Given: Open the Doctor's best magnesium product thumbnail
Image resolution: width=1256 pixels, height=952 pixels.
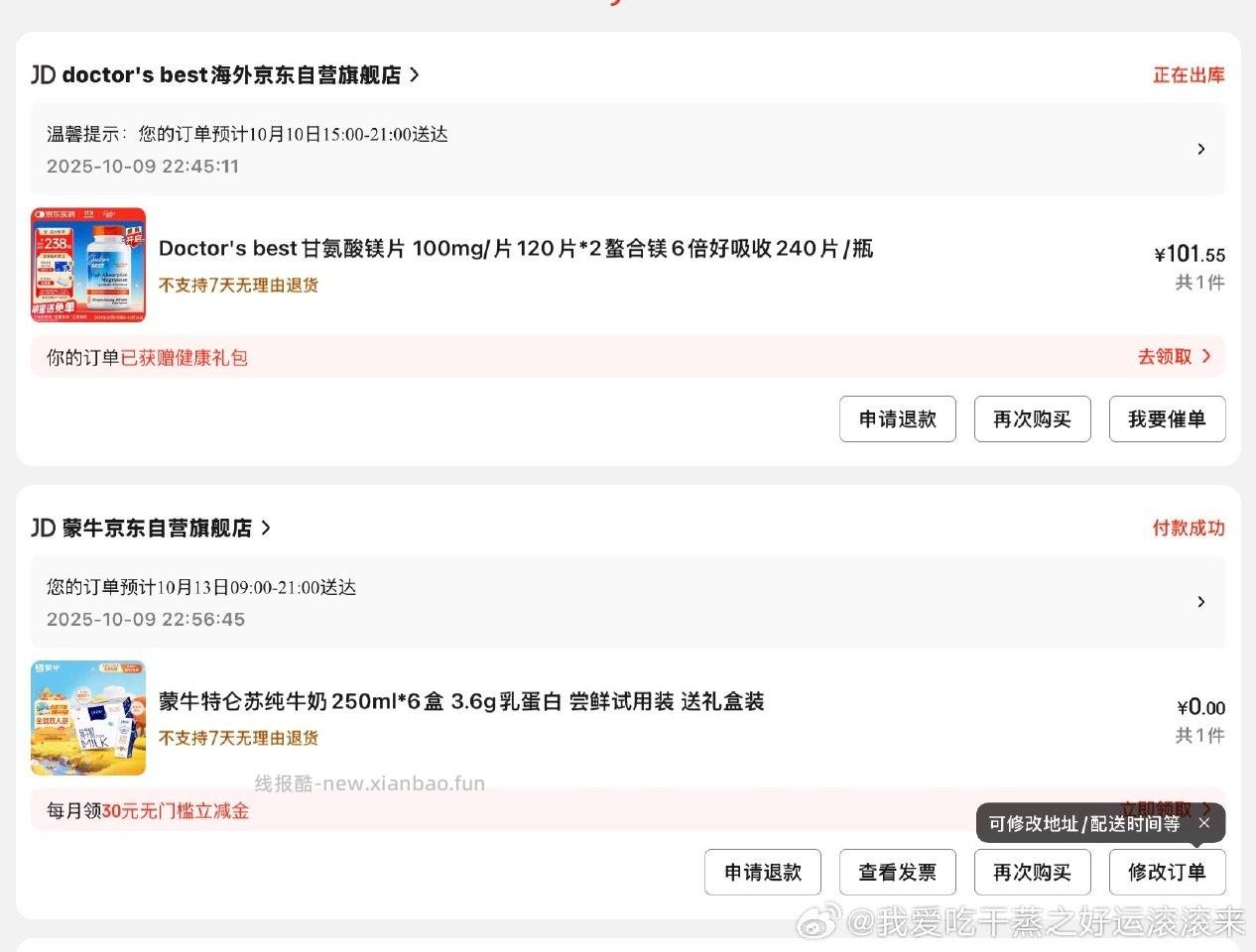Looking at the screenshot, I should pyautogui.click(x=88, y=265).
